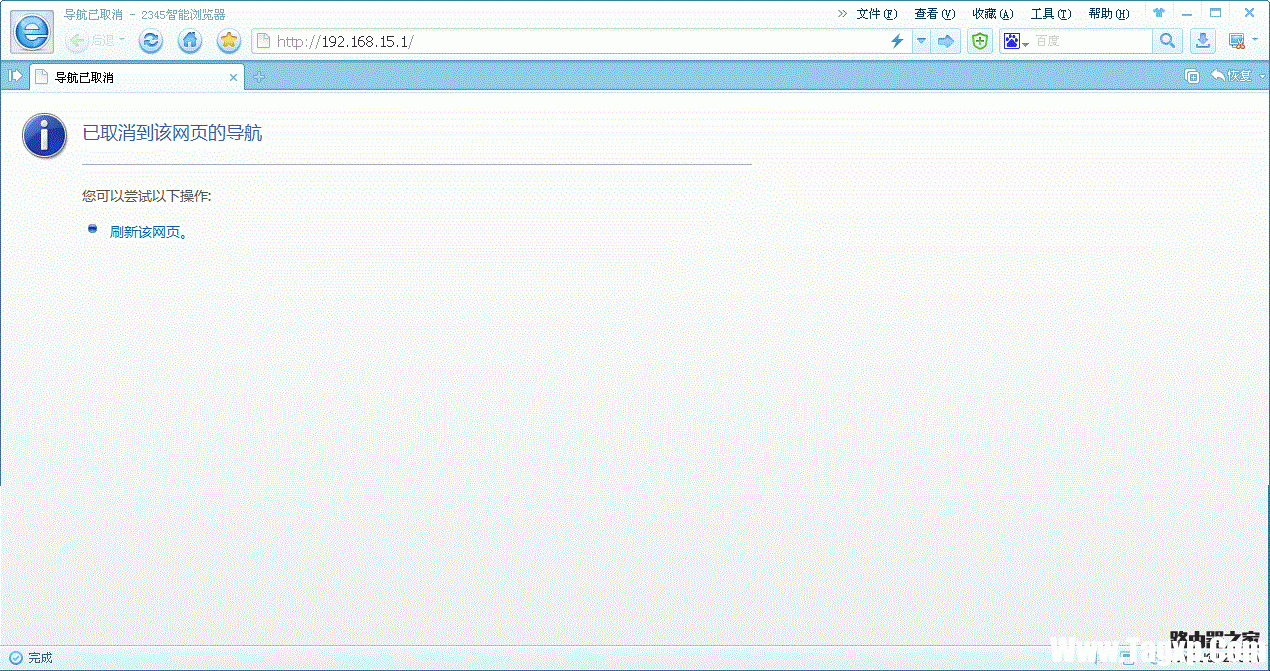The height and width of the screenshot is (671, 1270).
Task: Click the 百度 search input box
Action: (x=1092, y=41)
